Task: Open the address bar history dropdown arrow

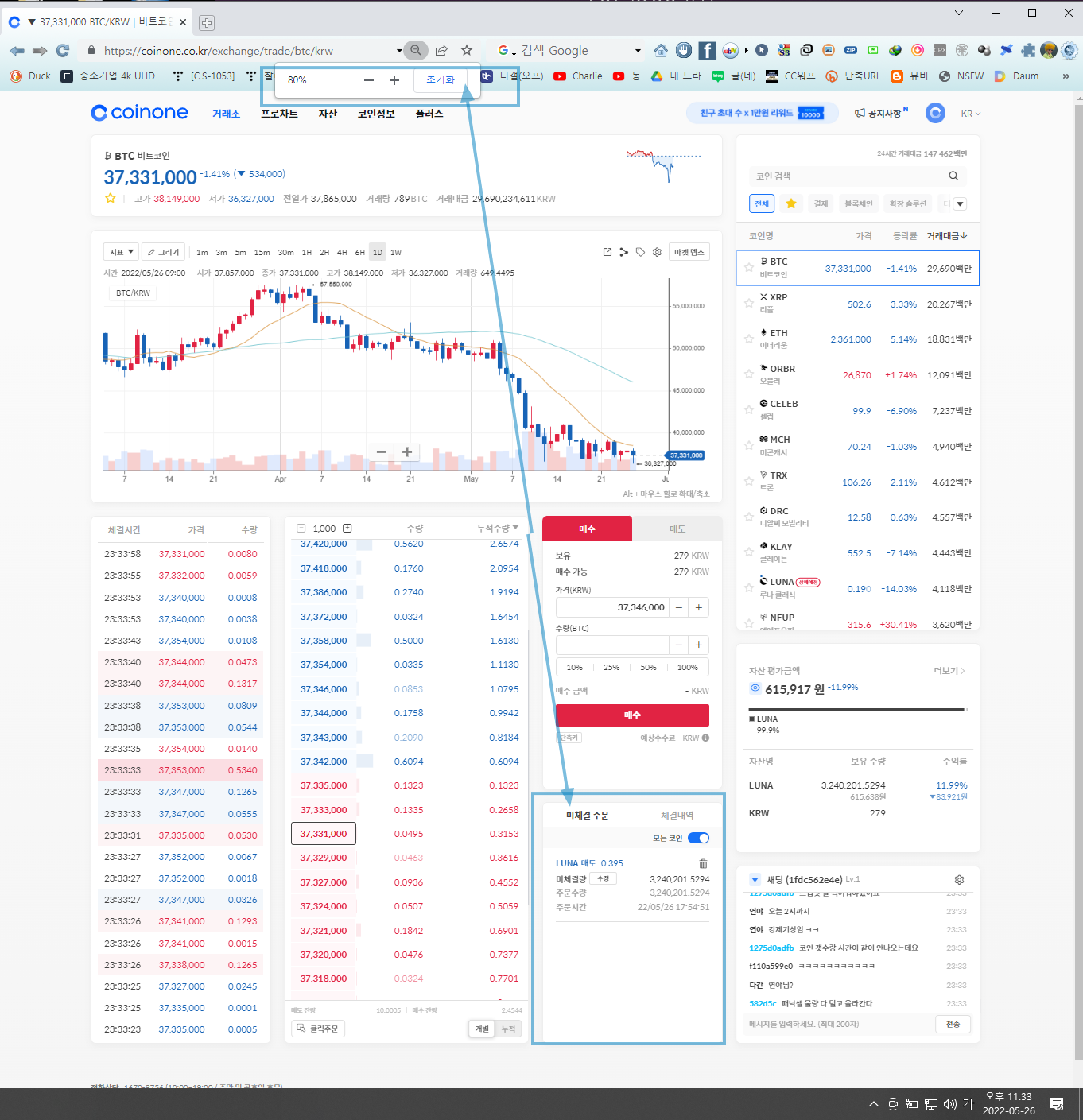Action: coord(399,50)
